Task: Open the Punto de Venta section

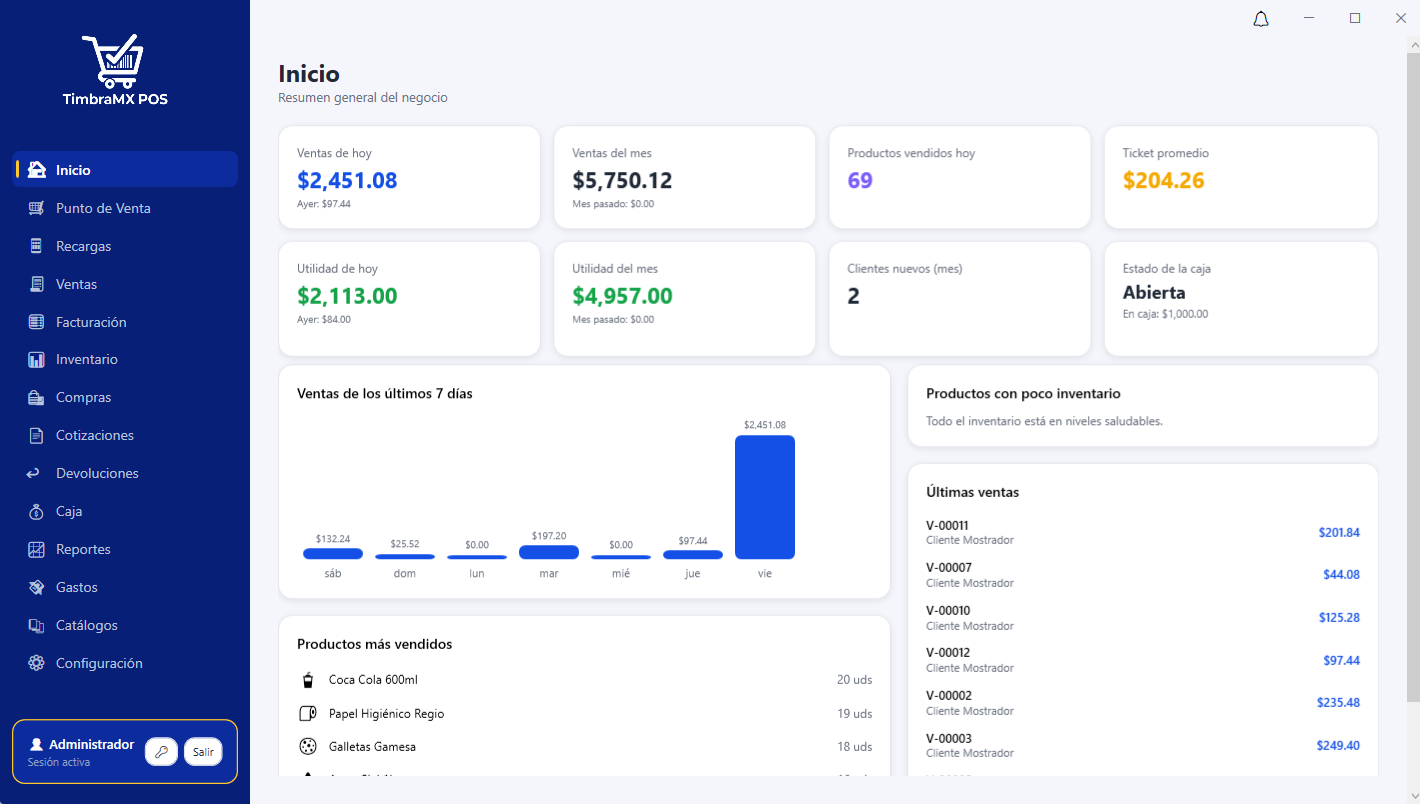Action: tap(125, 208)
